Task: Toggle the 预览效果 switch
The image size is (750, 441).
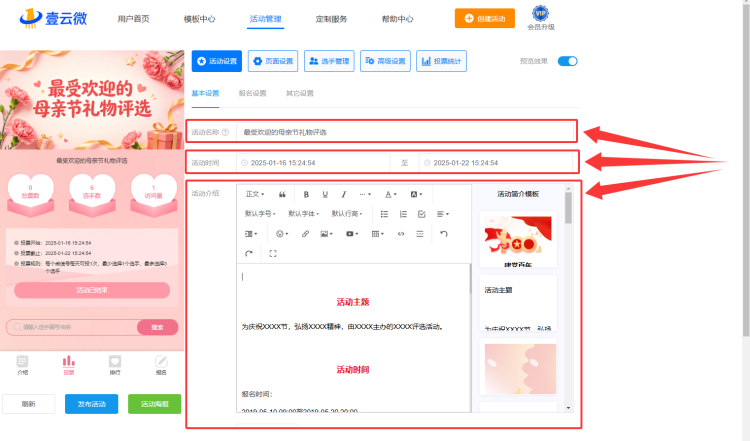Action: point(568,61)
